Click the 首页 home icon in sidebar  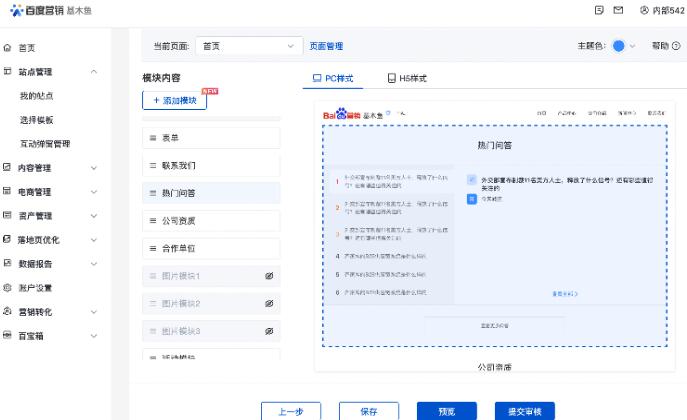(x=8, y=47)
